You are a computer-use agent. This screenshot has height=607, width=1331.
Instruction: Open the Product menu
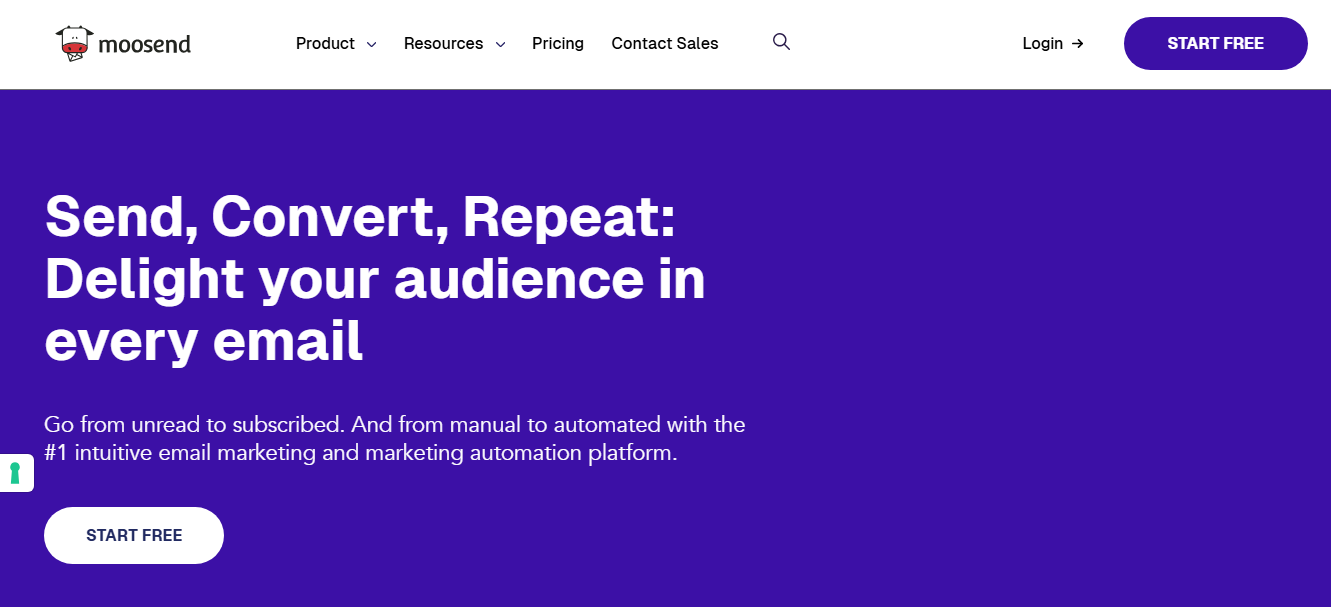coord(325,44)
